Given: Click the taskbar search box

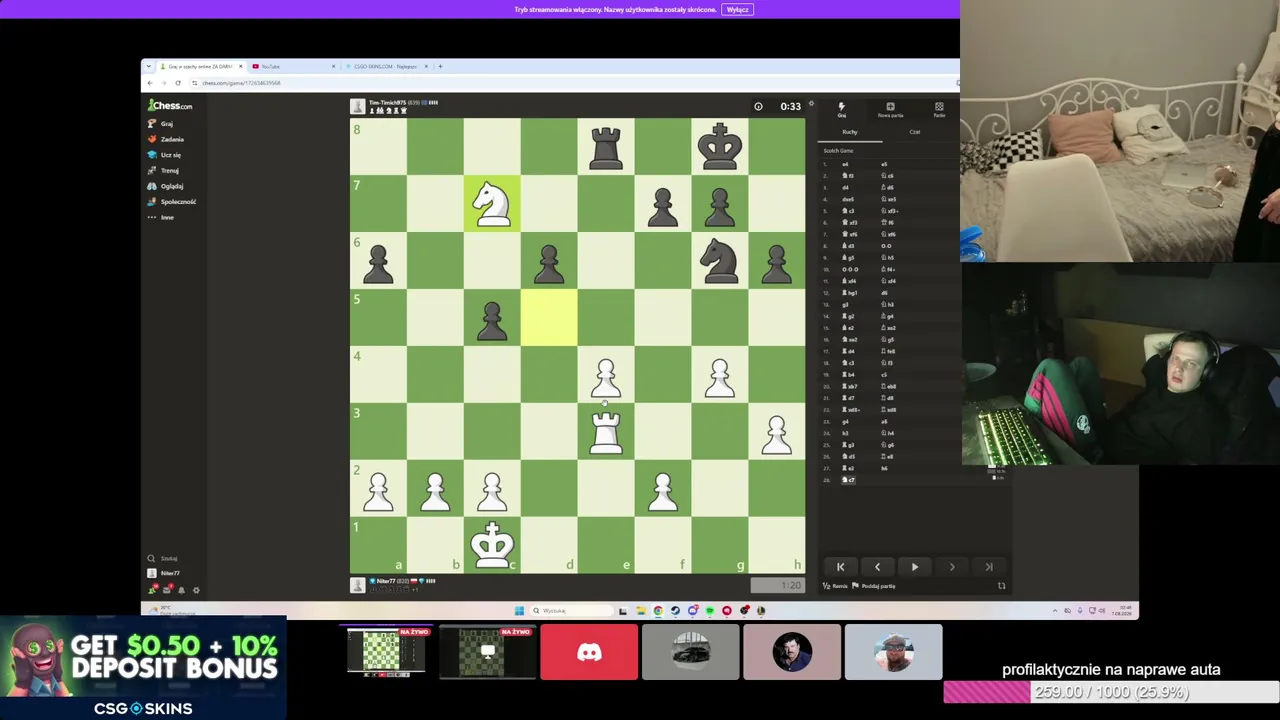Looking at the screenshot, I should pyautogui.click(x=570, y=610).
